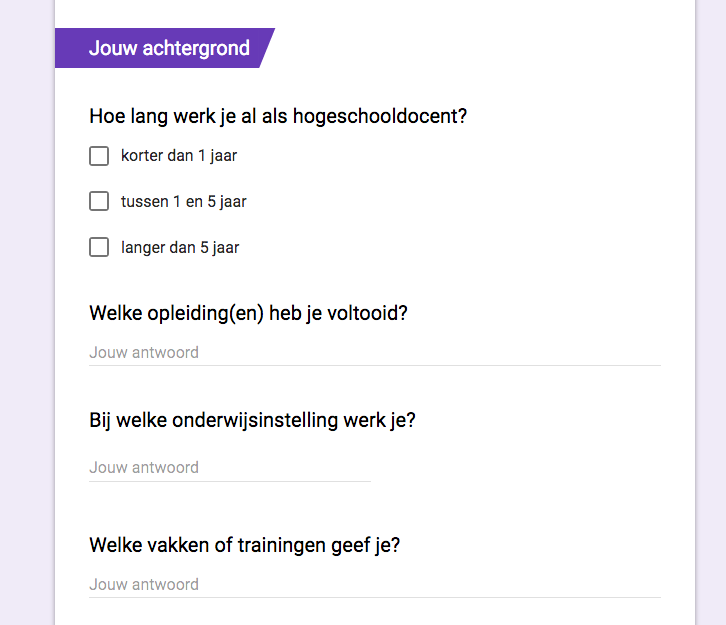Activate the vakken of trainingen answer field
Viewport: 726px width, 625px height.
(375, 585)
